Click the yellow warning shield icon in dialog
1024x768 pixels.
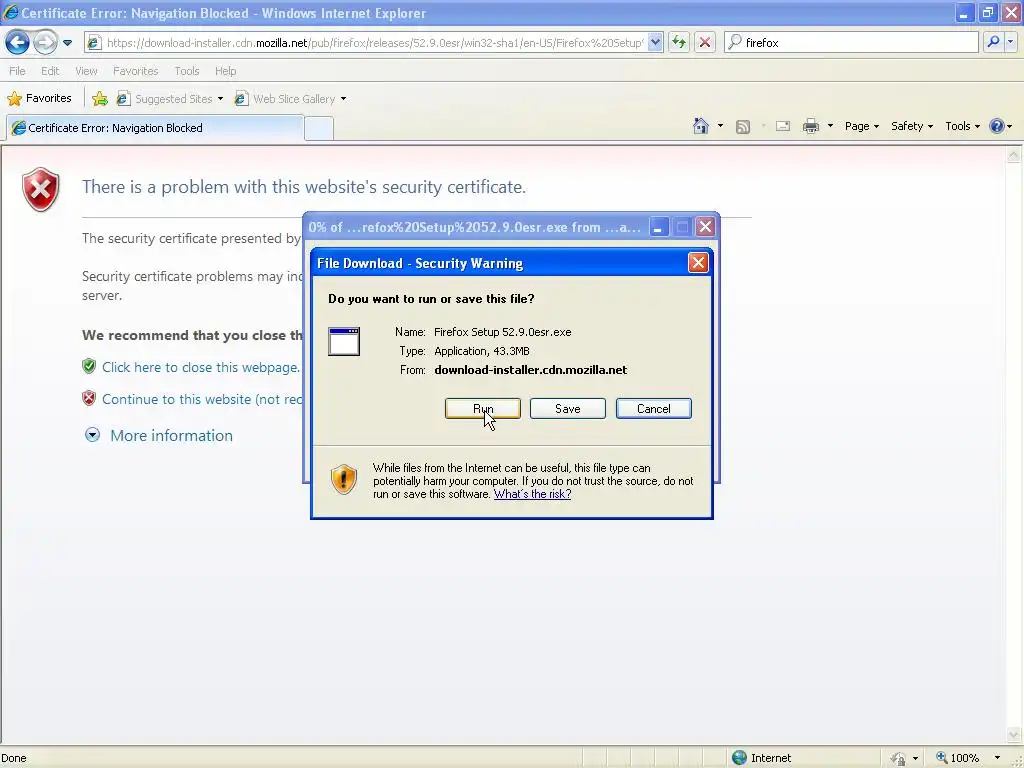344,479
